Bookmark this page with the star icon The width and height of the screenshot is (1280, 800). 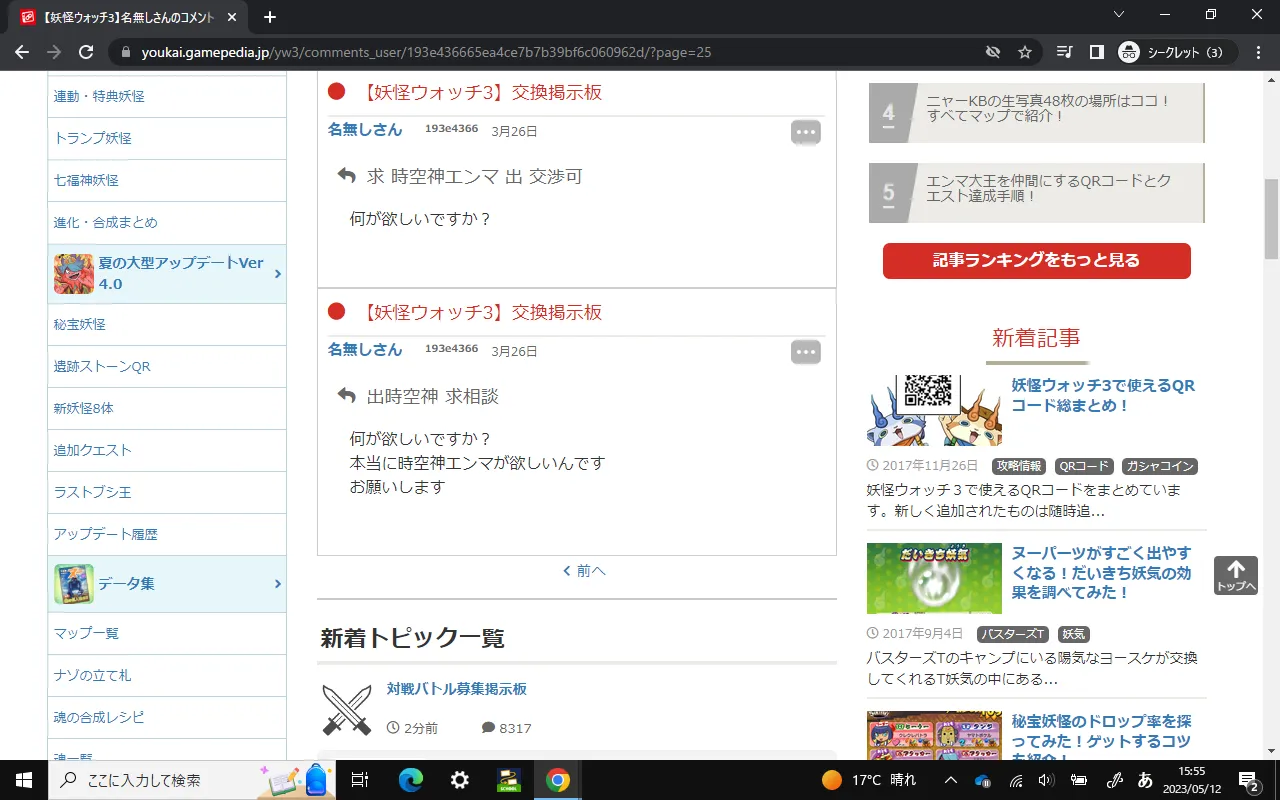(1025, 52)
